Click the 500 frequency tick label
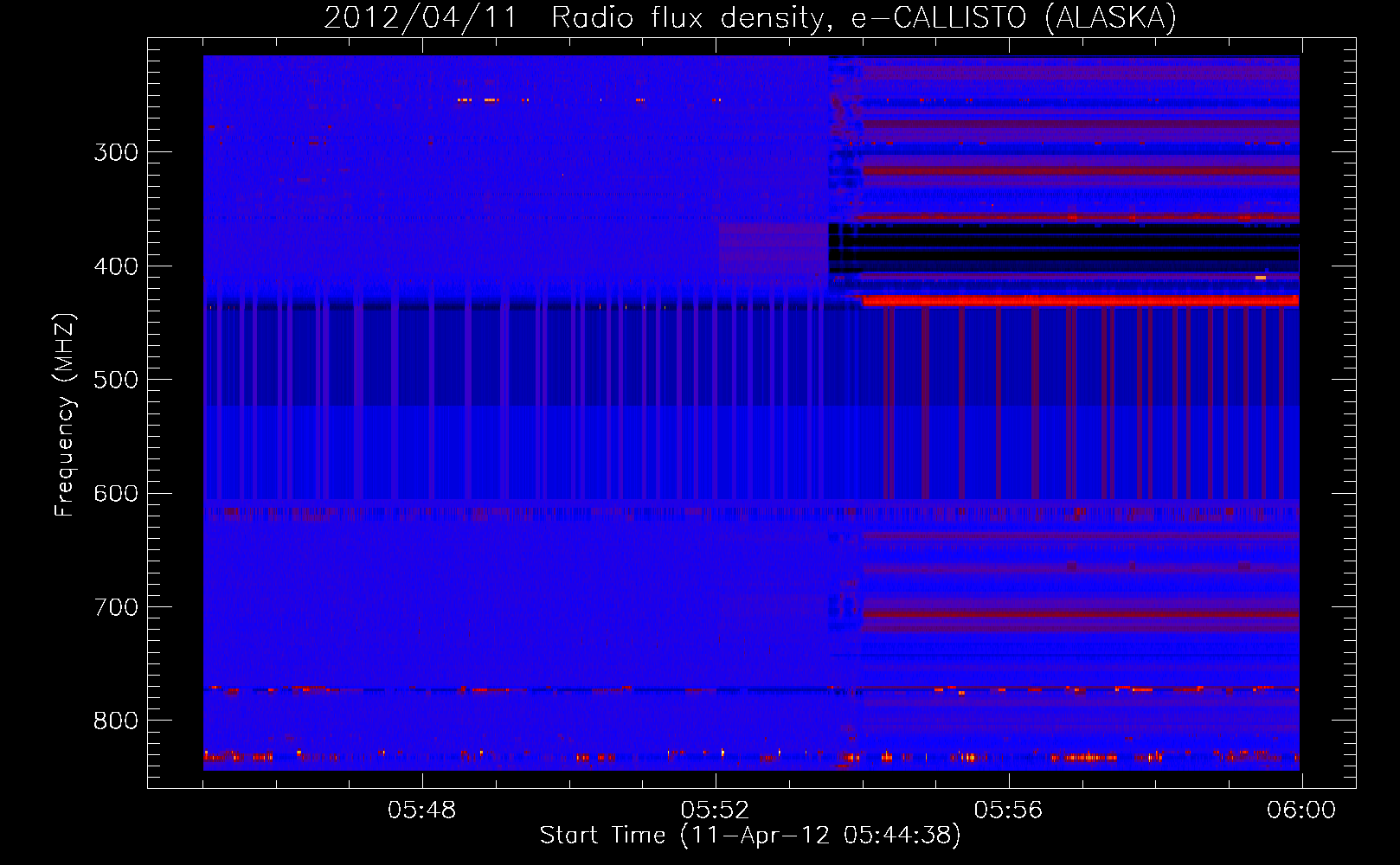Image resolution: width=1400 pixels, height=865 pixels. pos(116,380)
